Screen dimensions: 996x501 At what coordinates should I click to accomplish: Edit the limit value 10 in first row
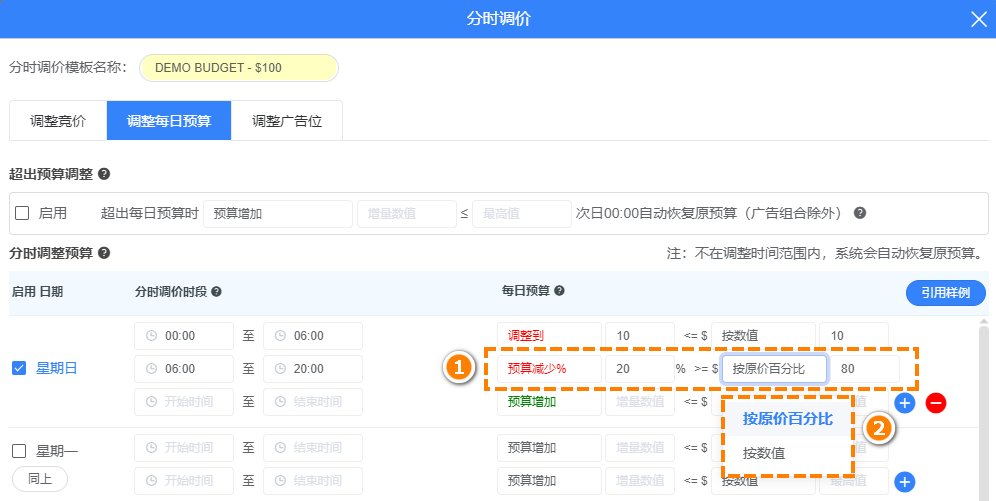click(854, 336)
